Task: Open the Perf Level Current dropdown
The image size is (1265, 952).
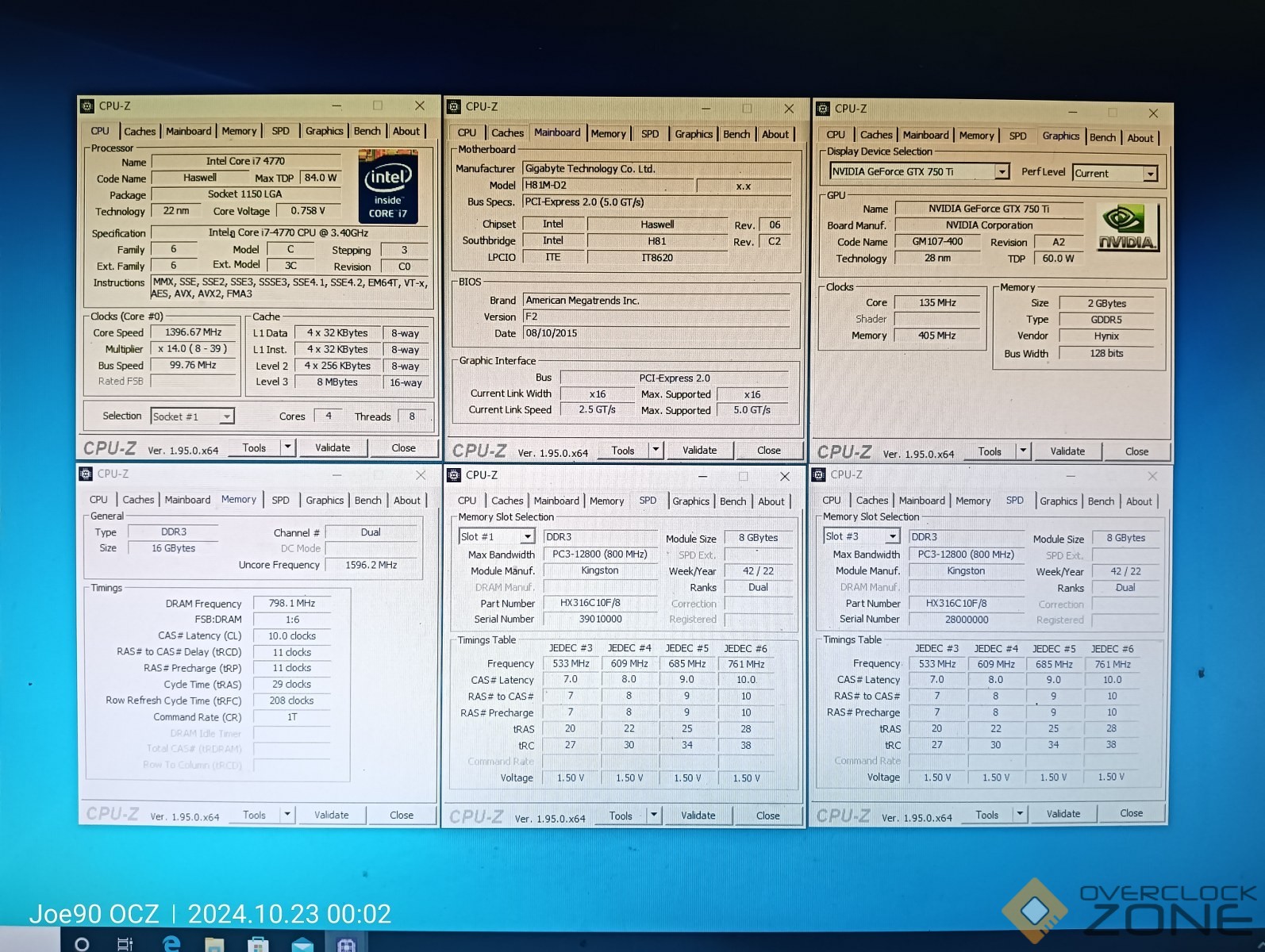Action: 1150,174
